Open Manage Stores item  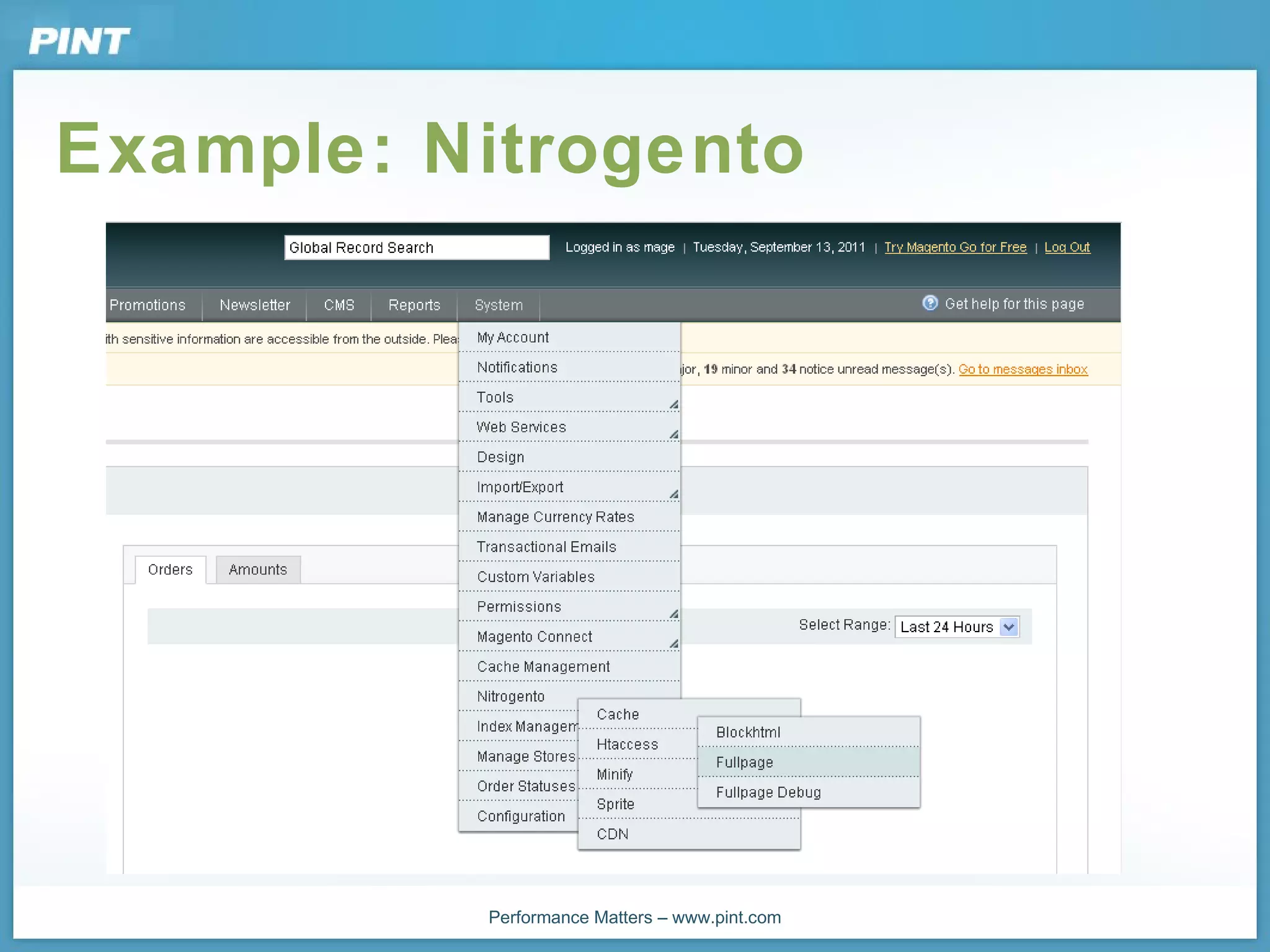click(x=518, y=757)
